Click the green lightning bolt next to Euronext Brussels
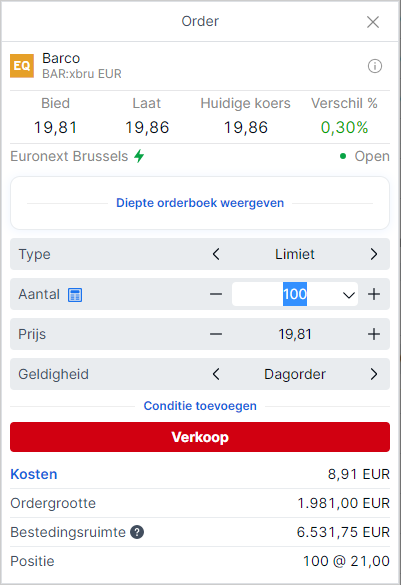401x585 pixels. (139, 156)
